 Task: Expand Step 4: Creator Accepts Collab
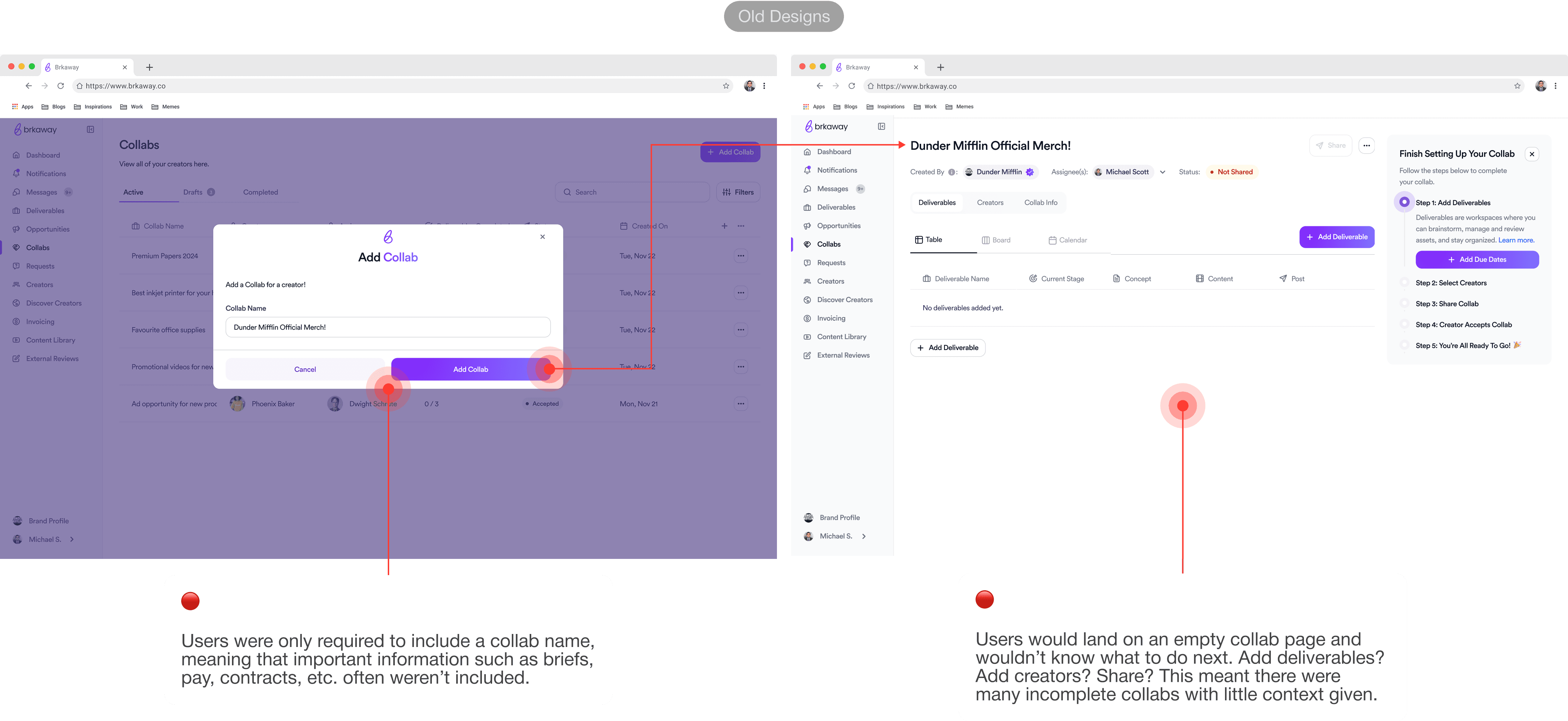click(x=1464, y=324)
